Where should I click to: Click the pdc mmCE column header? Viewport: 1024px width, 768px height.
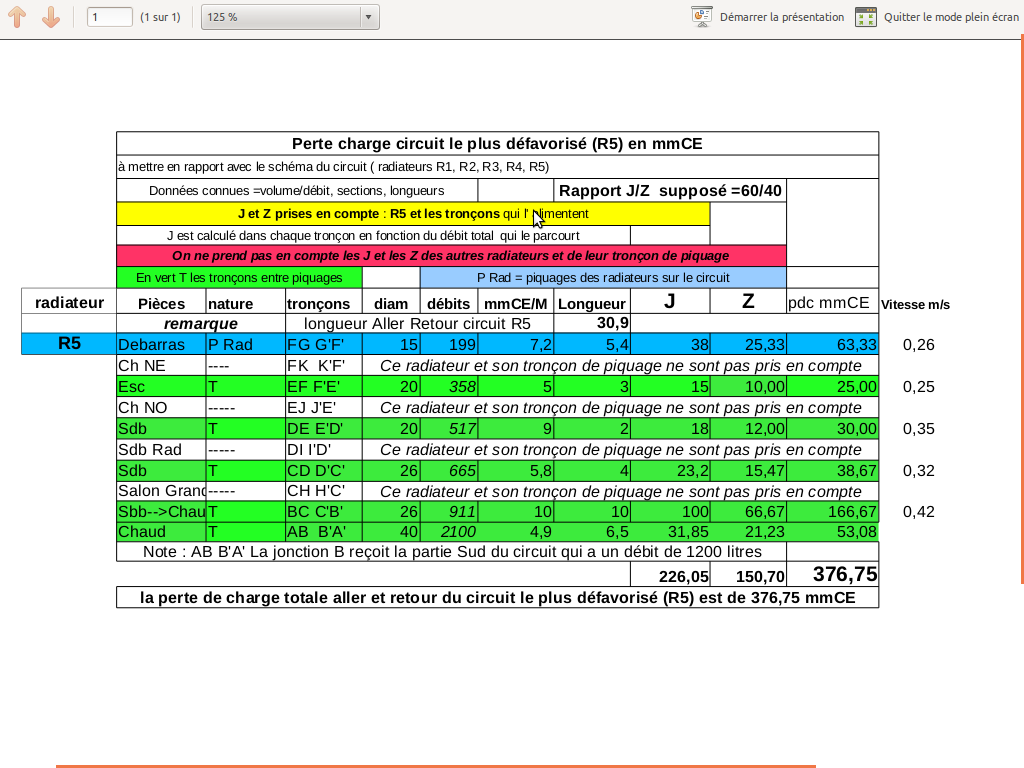tap(832, 302)
